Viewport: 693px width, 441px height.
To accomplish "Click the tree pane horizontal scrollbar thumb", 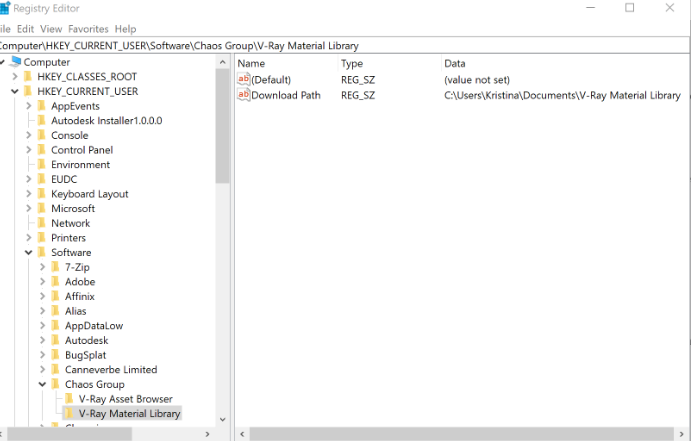I will coord(69,434).
